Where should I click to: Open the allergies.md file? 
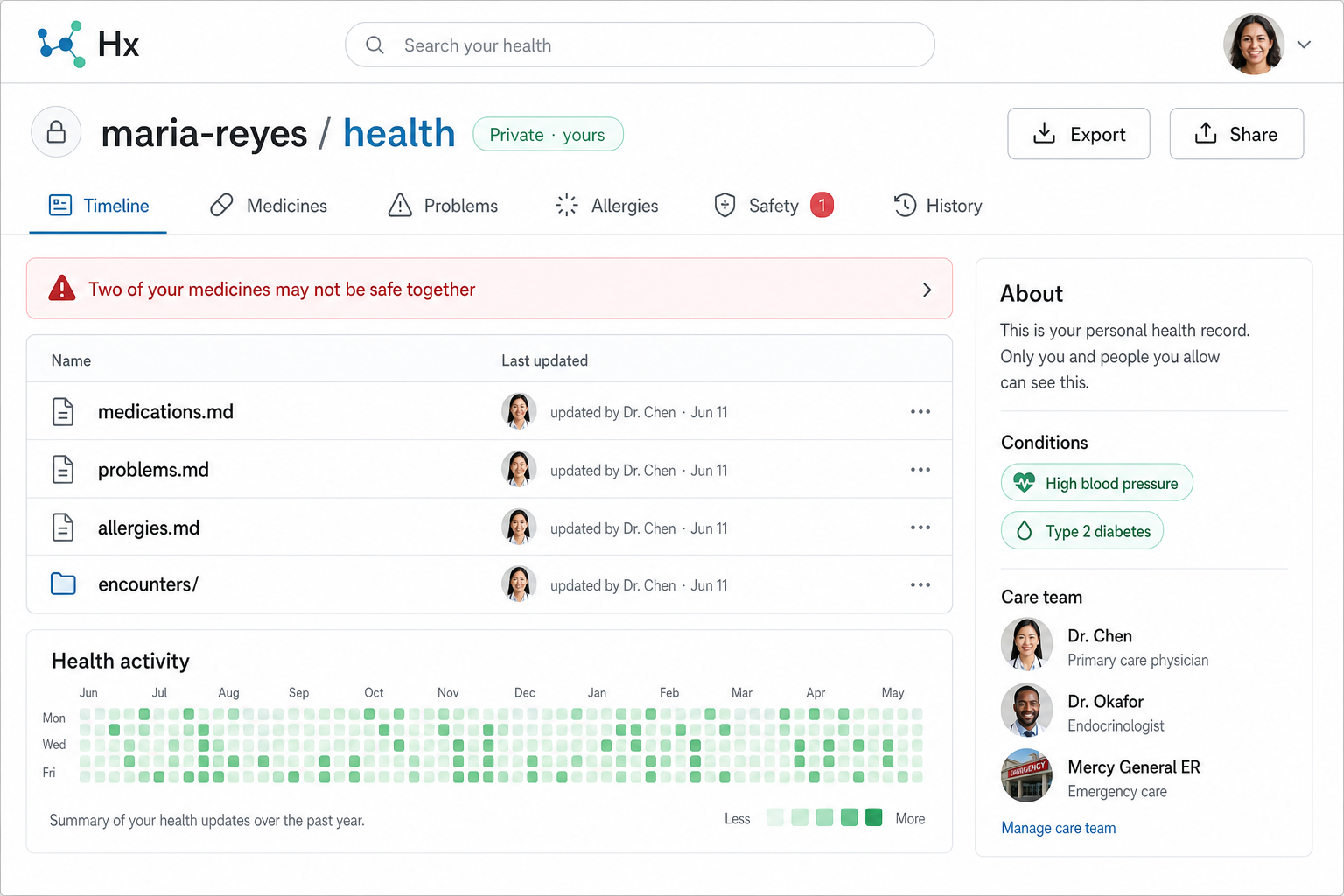point(149,528)
